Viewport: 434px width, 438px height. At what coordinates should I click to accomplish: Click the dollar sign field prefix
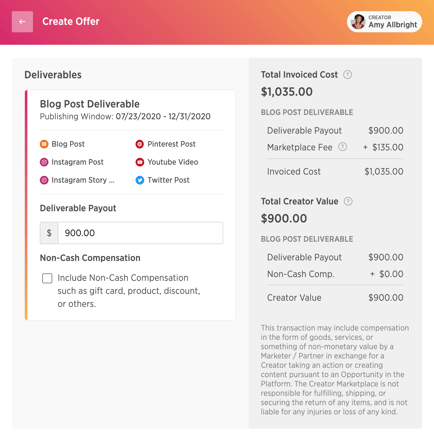(x=49, y=233)
